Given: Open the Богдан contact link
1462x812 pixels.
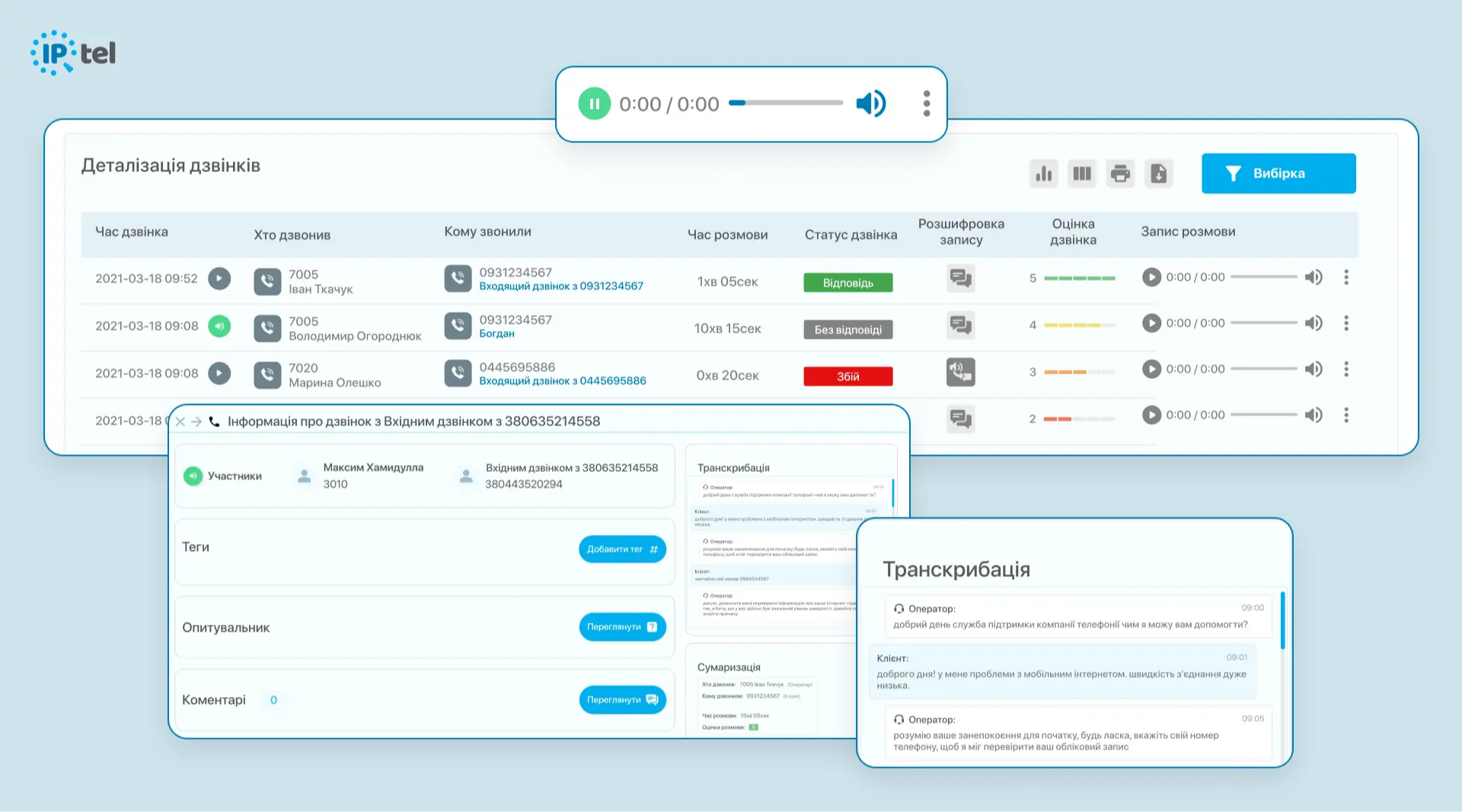Looking at the screenshot, I should [496, 333].
